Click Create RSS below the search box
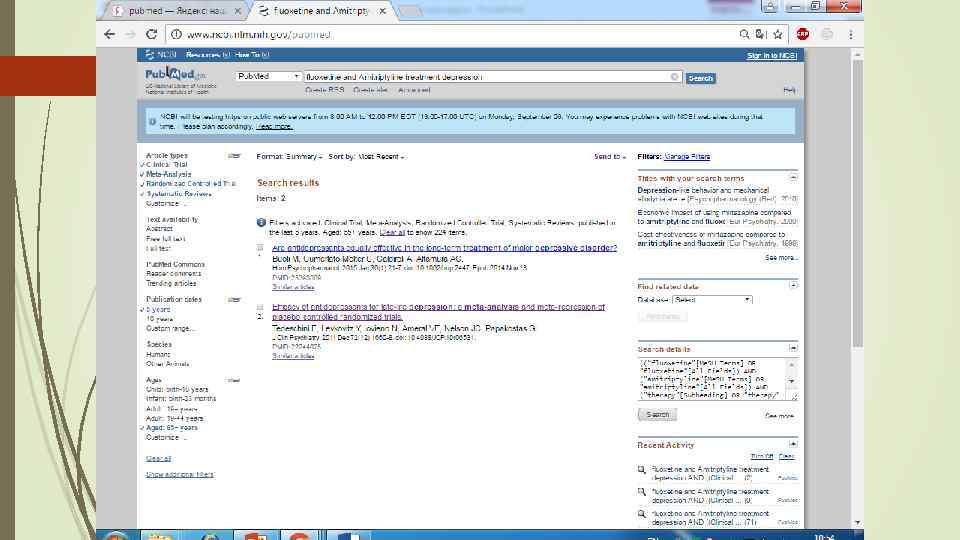 pos(324,90)
